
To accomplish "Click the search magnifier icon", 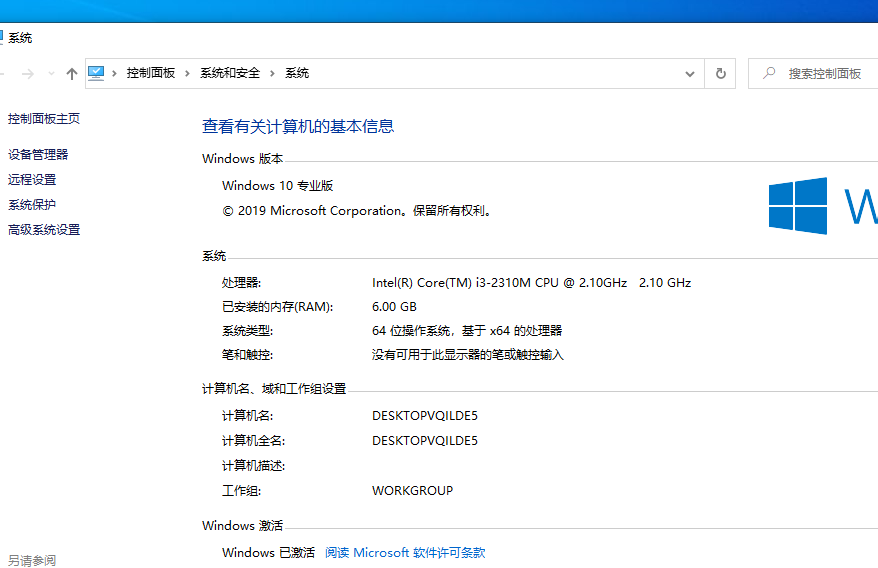I will click(769, 73).
